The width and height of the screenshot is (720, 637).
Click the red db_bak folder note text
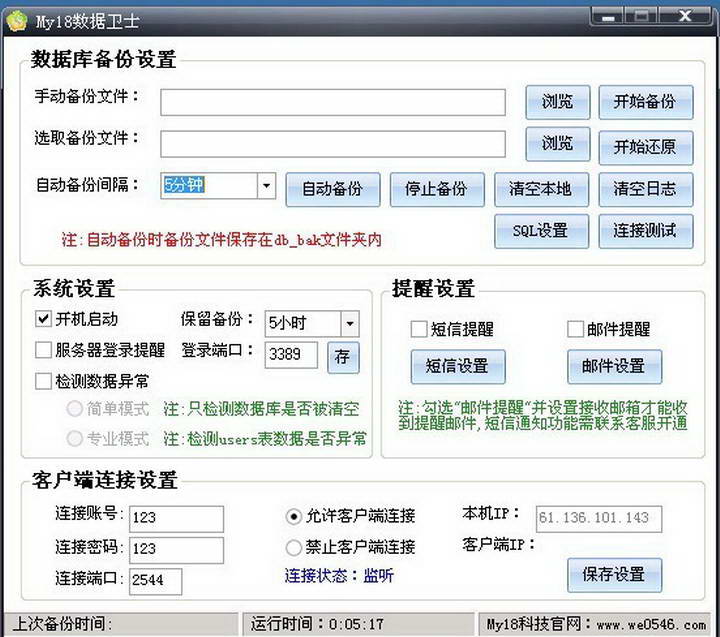(x=221, y=239)
